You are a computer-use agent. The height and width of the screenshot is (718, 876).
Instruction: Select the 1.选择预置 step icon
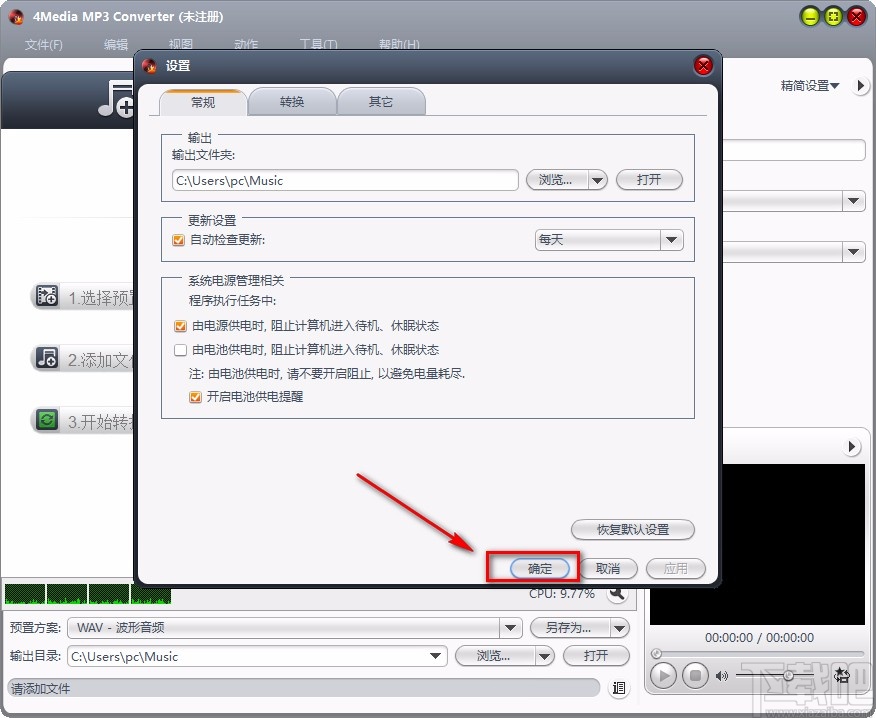point(46,295)
